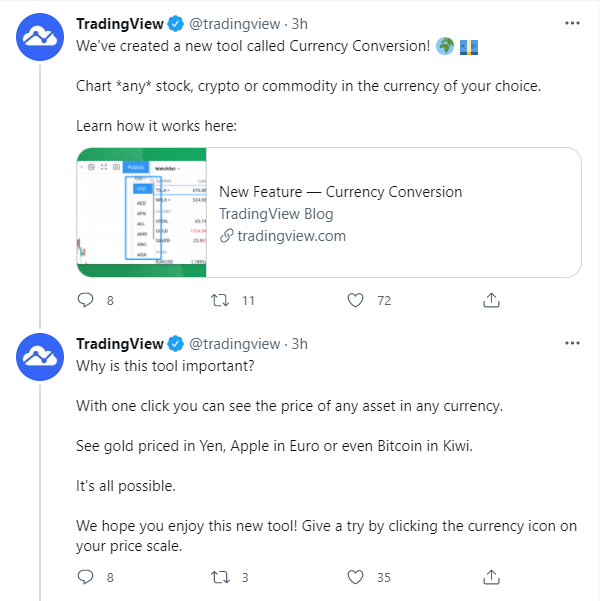
Task: Open more options for the first tweet
Action: (x=571, y=22)
